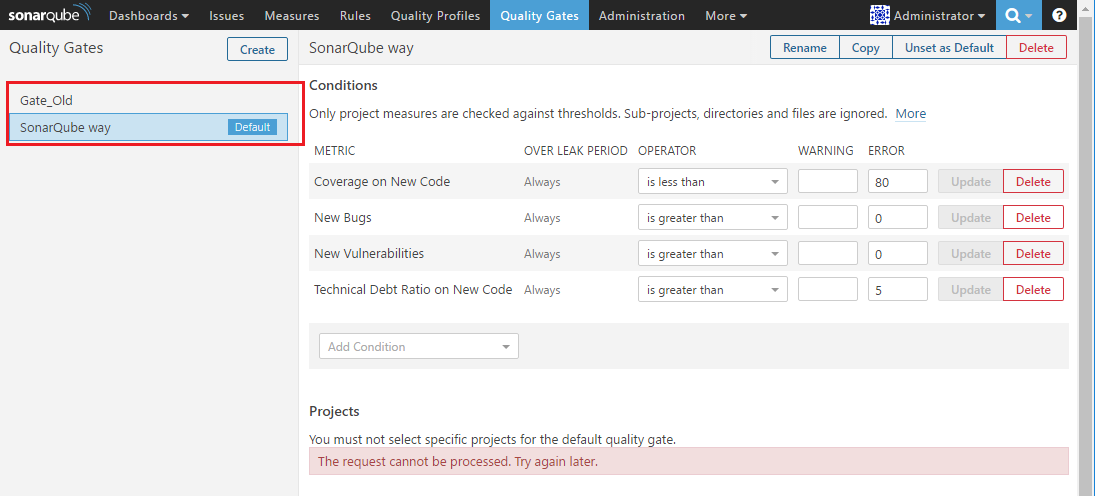1095x496 pixels.
Task: Focus warning field for New Vulnerabilities
Action: [828, 254]
